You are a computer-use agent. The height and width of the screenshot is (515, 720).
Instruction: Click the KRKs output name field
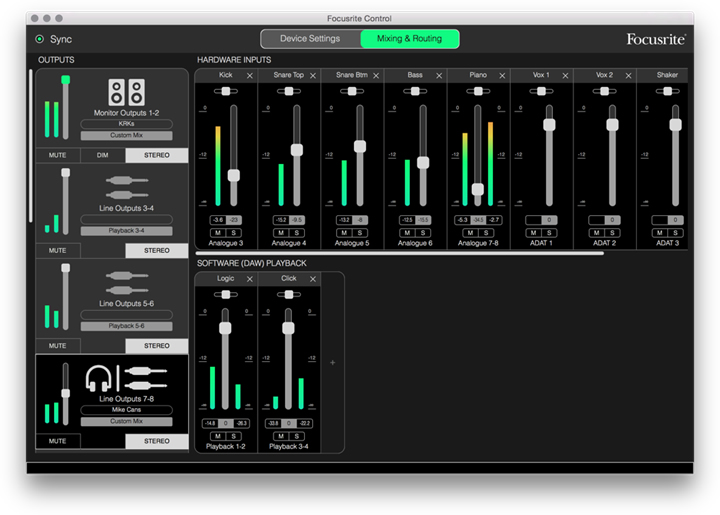pos(126,124)
